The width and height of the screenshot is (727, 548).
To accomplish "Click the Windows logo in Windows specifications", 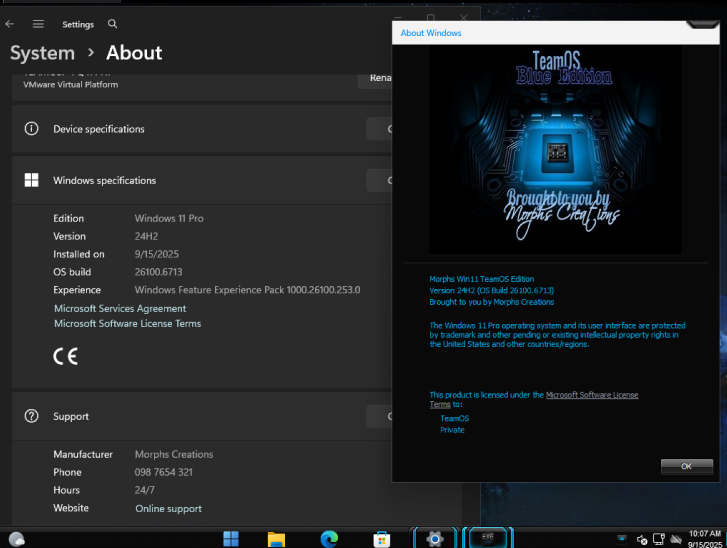I will [x=32, y=180].
